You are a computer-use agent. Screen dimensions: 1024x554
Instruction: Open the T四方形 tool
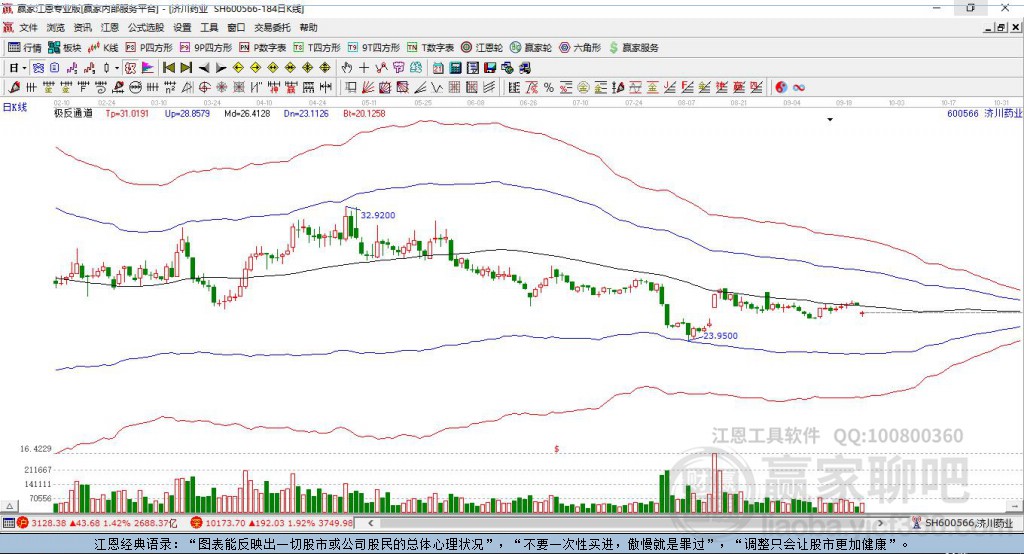pos(317,48)
